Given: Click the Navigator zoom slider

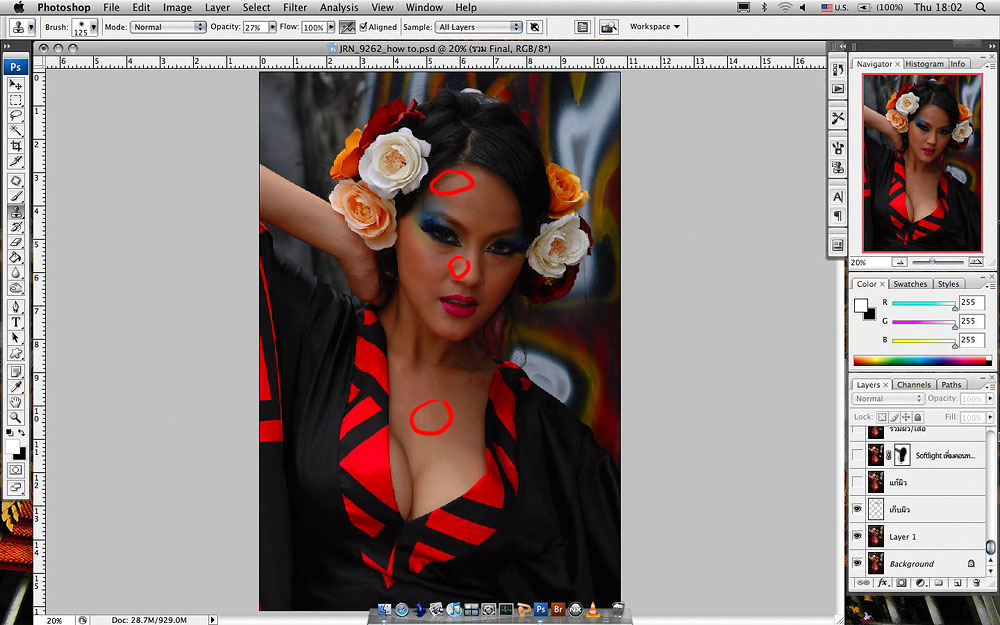Looking at the screenshot, I should coord(937,262).
